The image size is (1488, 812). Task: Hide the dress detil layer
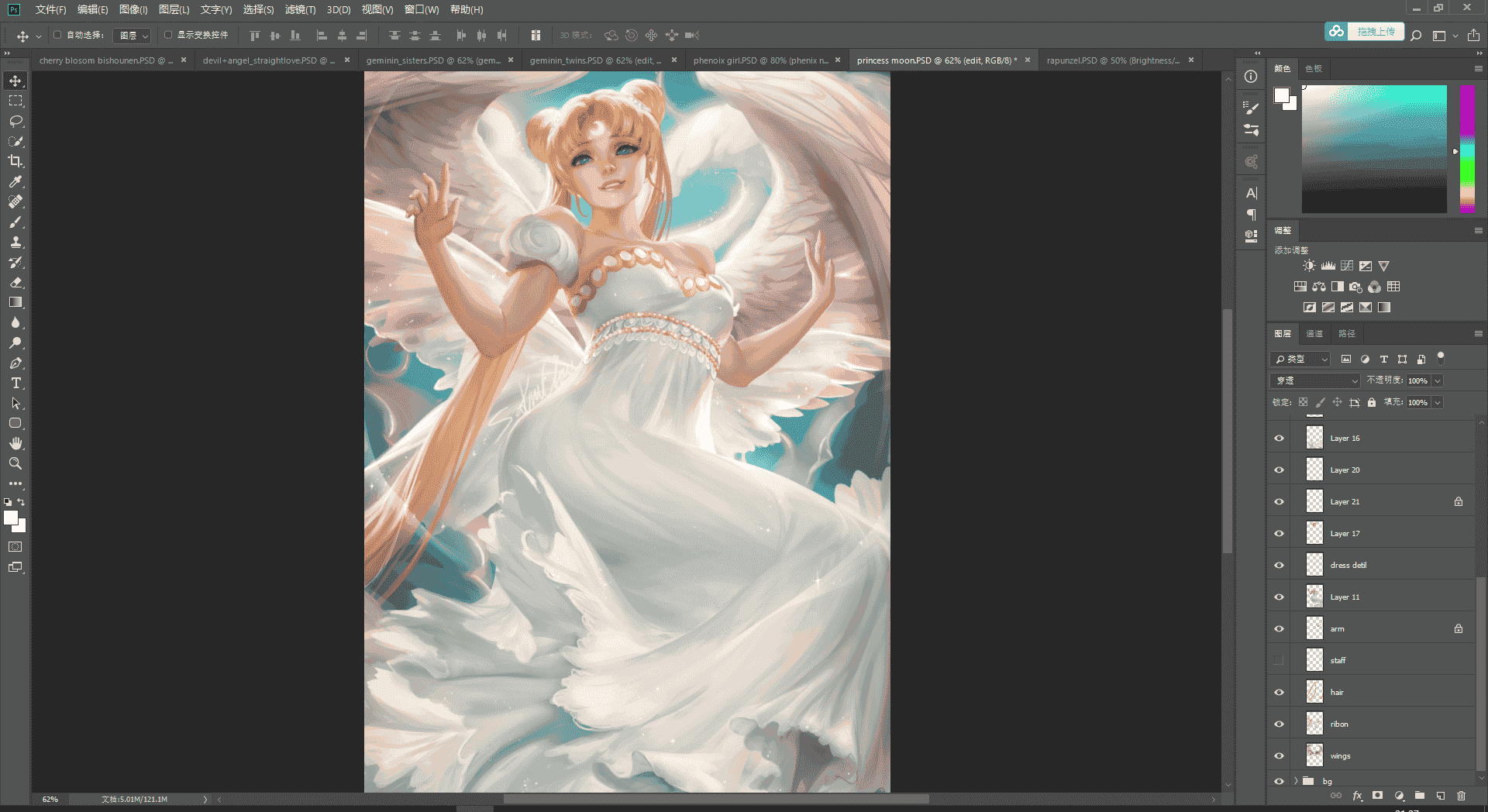(1279, 566)
